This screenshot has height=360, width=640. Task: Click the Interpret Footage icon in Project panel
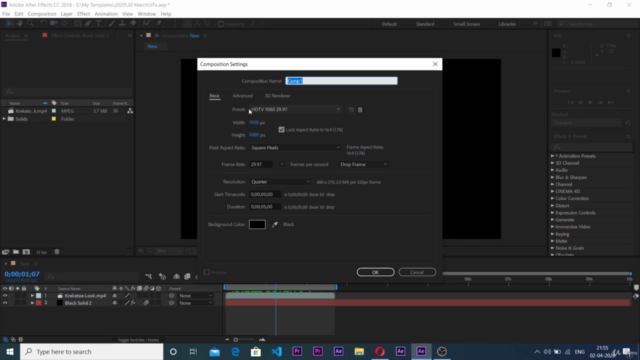(x=5, y=252)
